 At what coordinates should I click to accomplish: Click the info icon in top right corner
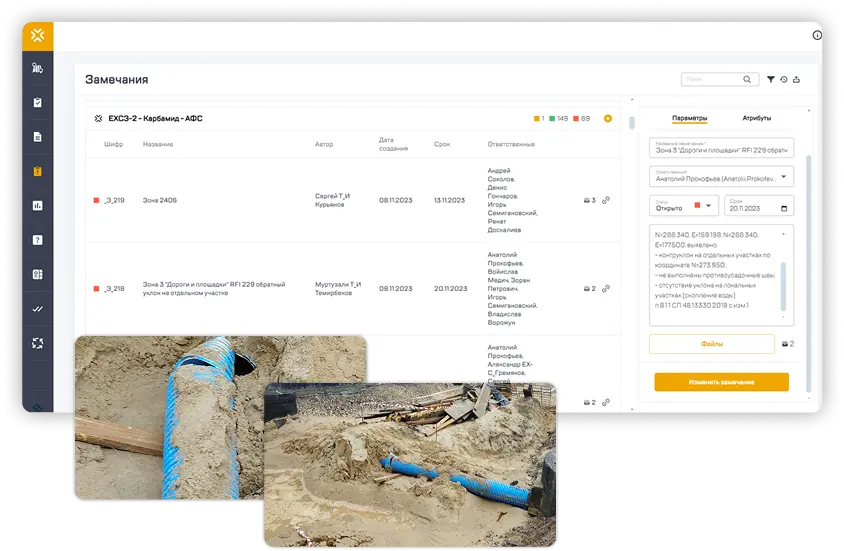(817, 35)
